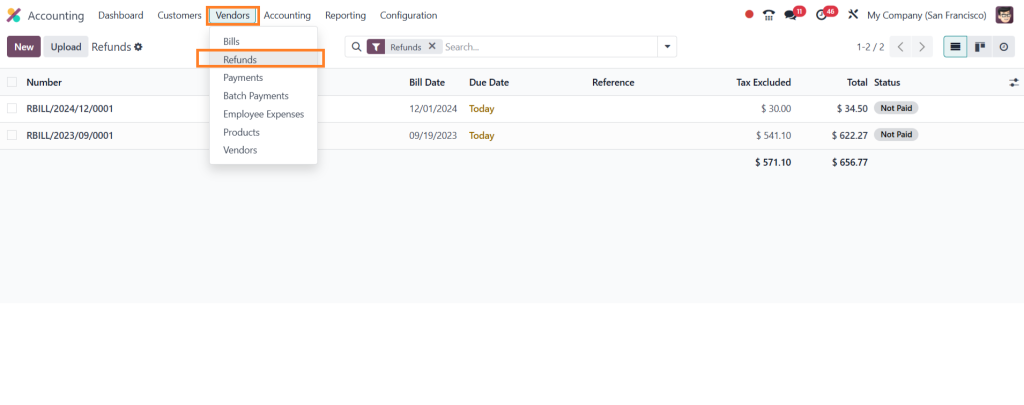Open the Configuration menu
Viewport: 1024px width, 405px height.
[x=409, y=15]
